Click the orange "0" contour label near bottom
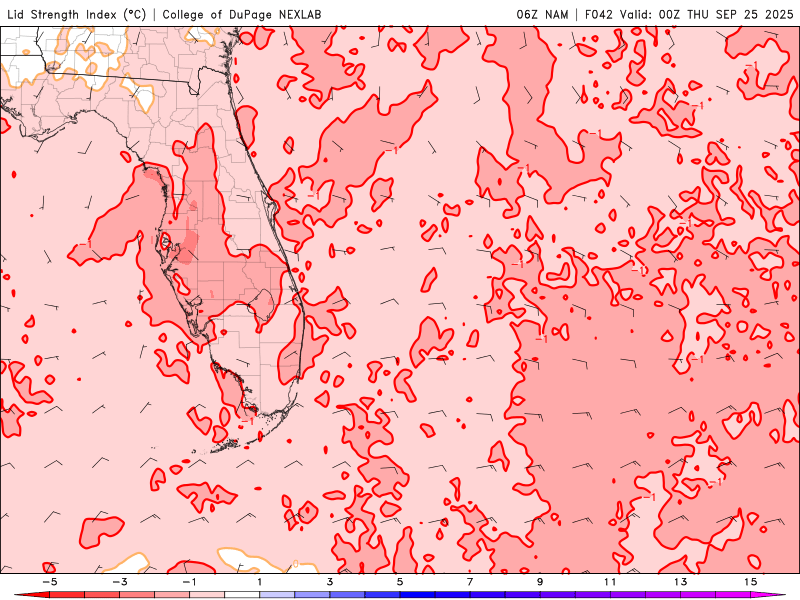 296,564
